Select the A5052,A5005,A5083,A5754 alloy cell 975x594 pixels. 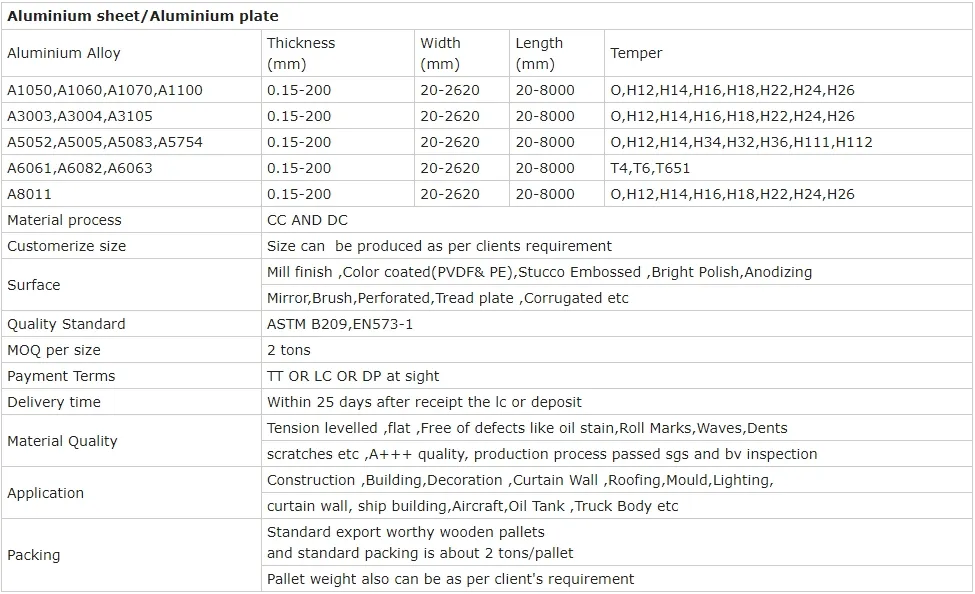click(x=105, y=142)
